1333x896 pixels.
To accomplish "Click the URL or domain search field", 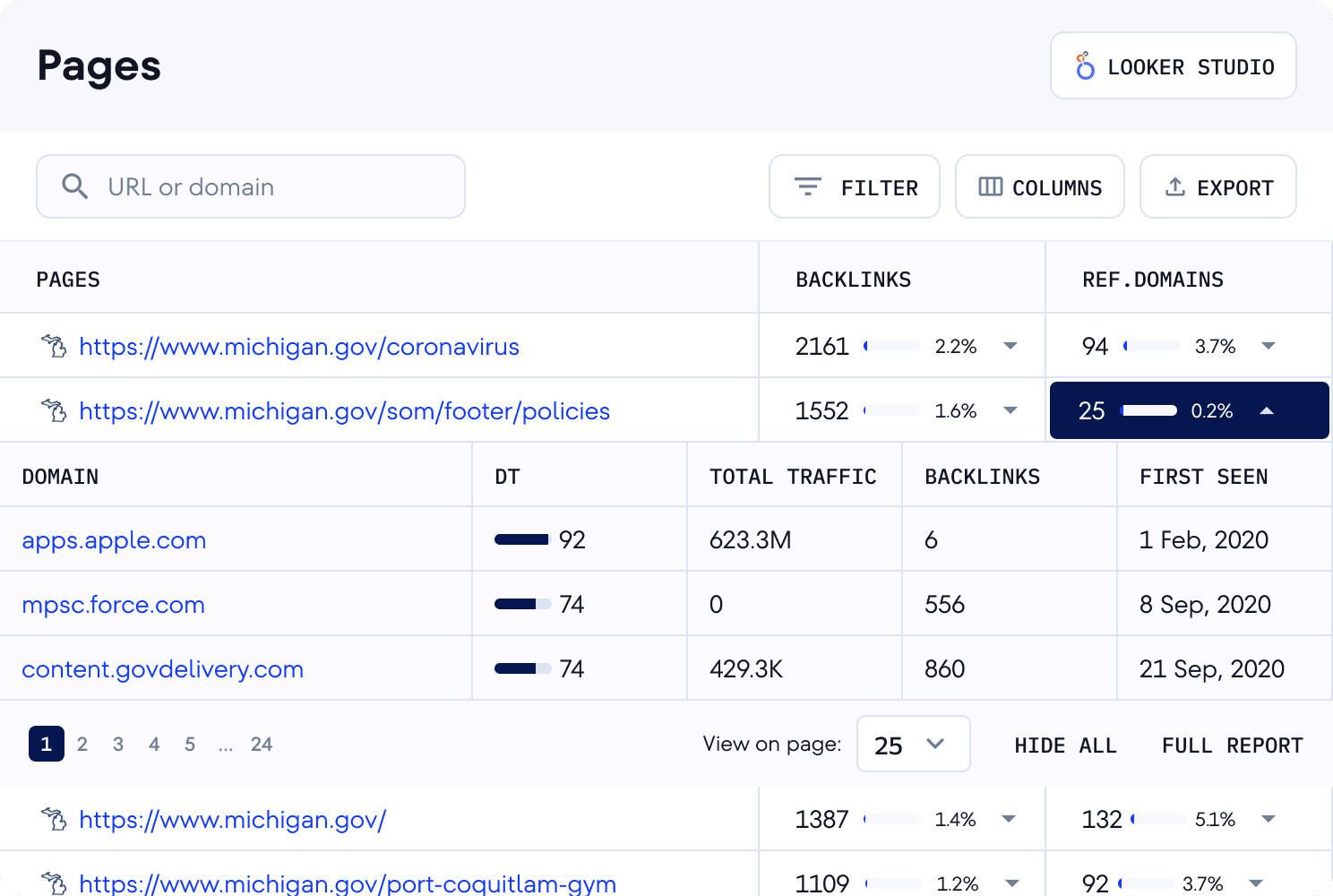I will [x=251, y=186].
